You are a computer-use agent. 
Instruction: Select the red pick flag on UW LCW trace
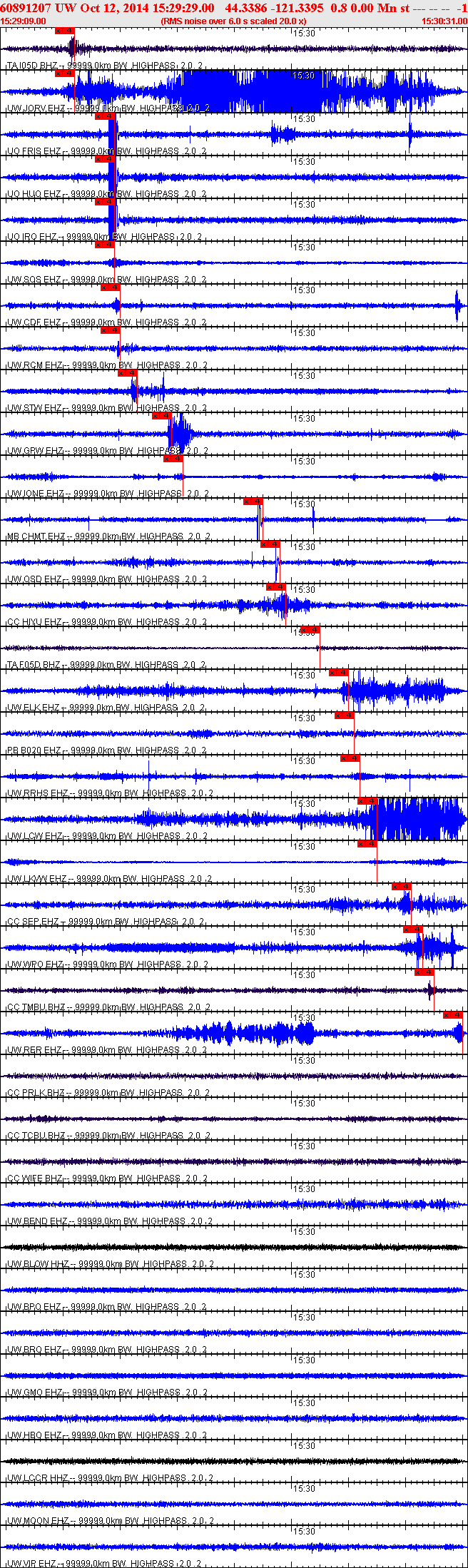click(367, 801)
